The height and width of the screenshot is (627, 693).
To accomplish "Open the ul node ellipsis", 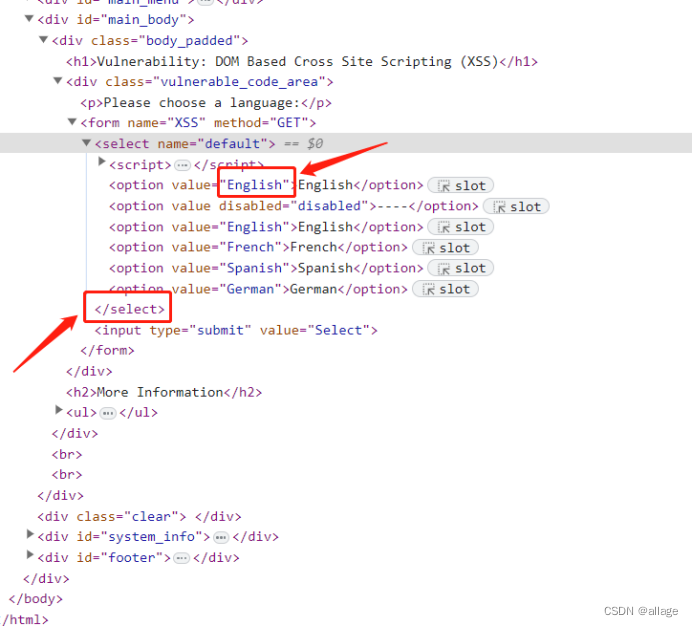I will 108,414.
